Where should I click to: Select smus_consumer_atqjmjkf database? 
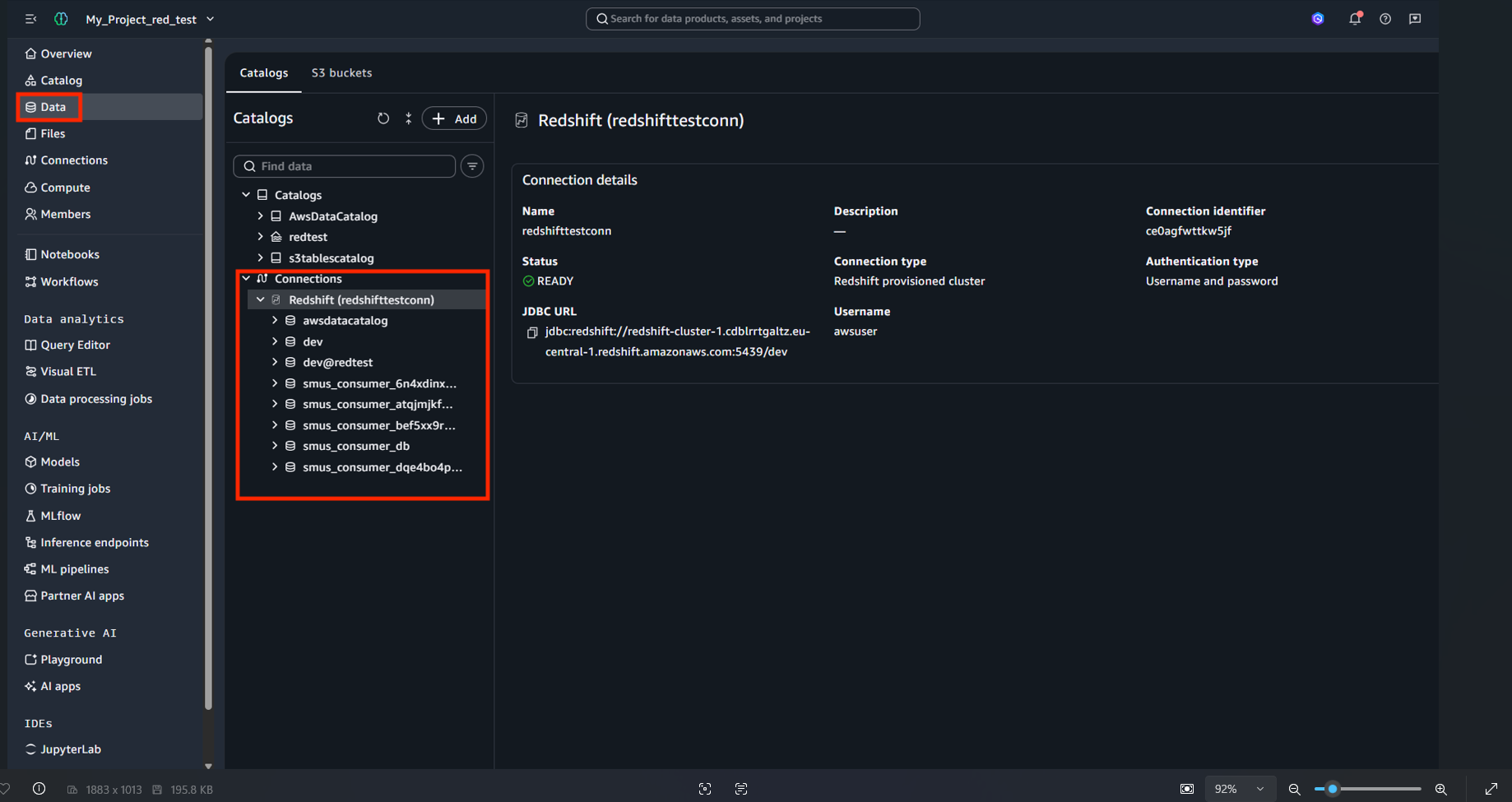[x=378, y=405]
